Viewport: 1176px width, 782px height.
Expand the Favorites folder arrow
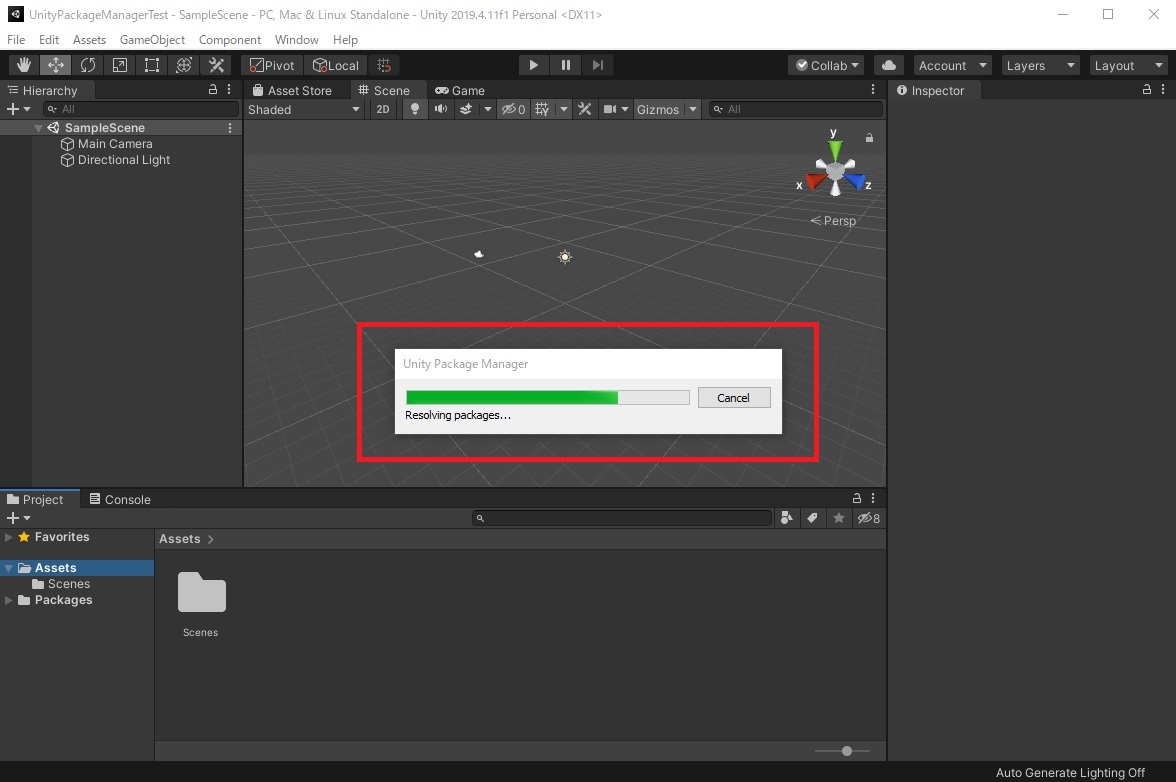pos(8,537)
